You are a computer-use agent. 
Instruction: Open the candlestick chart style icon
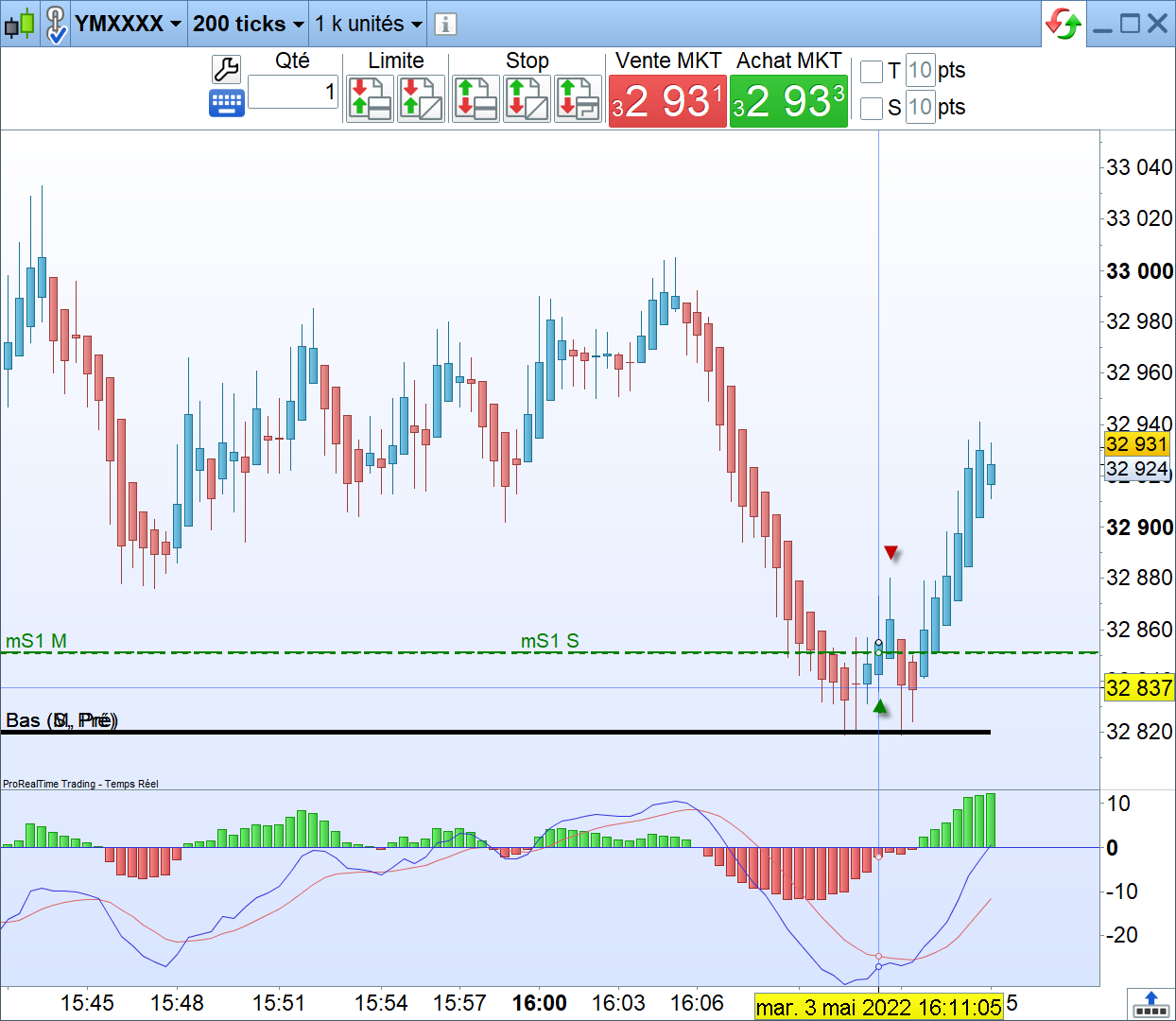[x=20, y=24]
